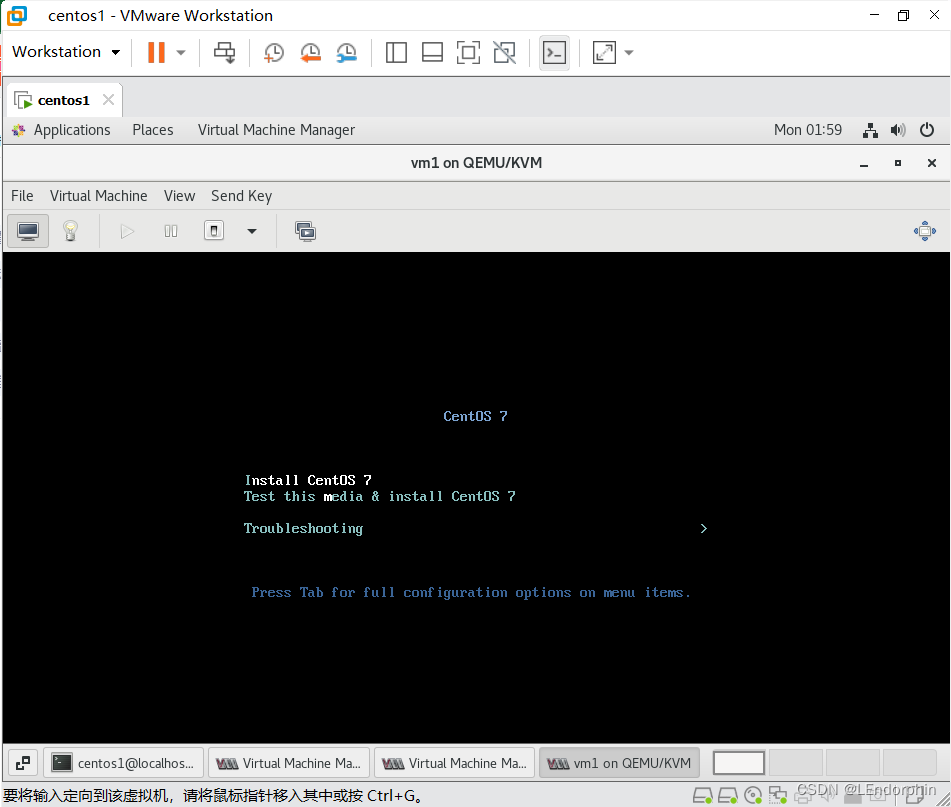This screenshot has height=807, width=951.
Task: Select Test this media & install CentOS 7
Action: pyautogui.click(x=380, y=496)
